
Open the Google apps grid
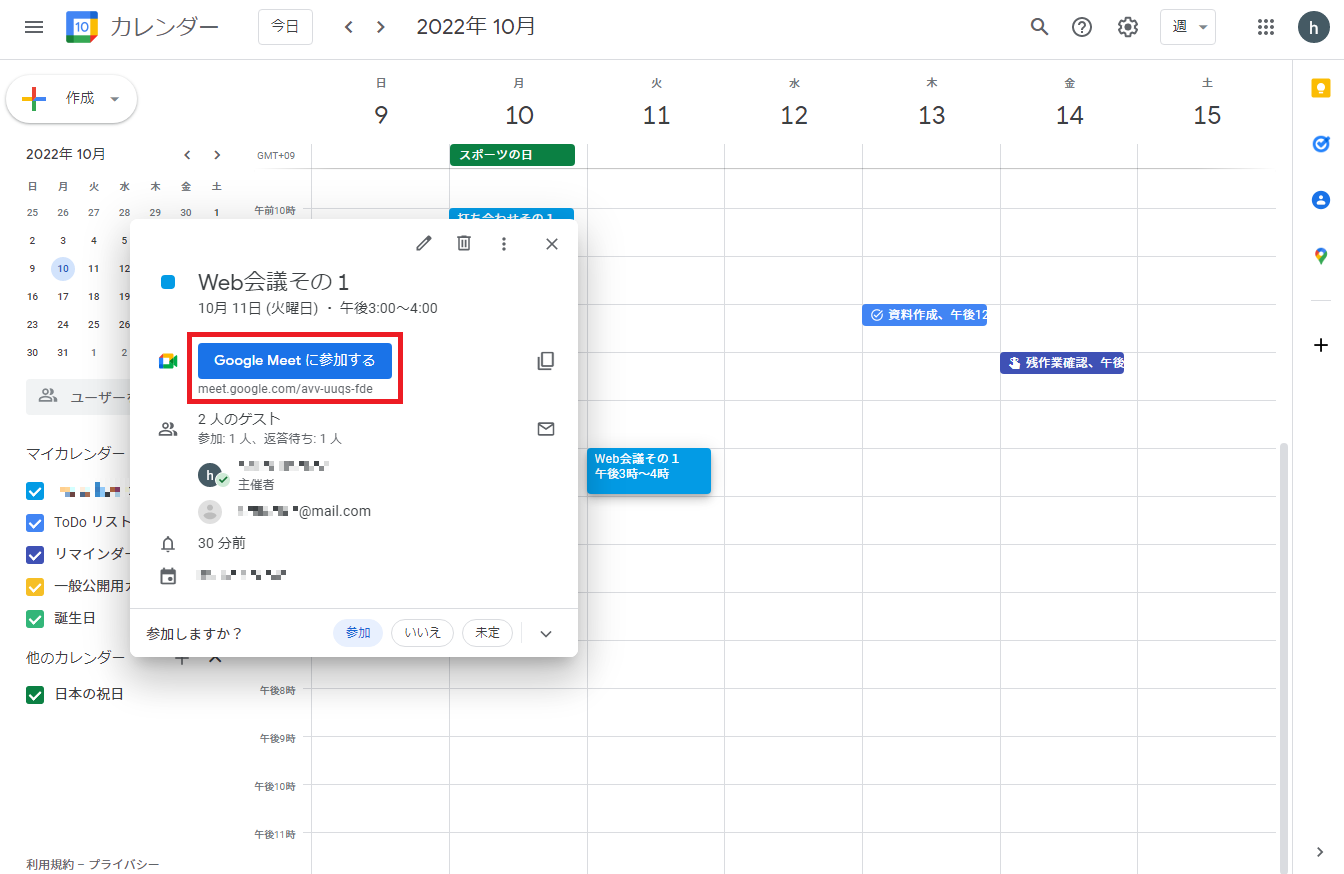click(x=1266, y=27)
